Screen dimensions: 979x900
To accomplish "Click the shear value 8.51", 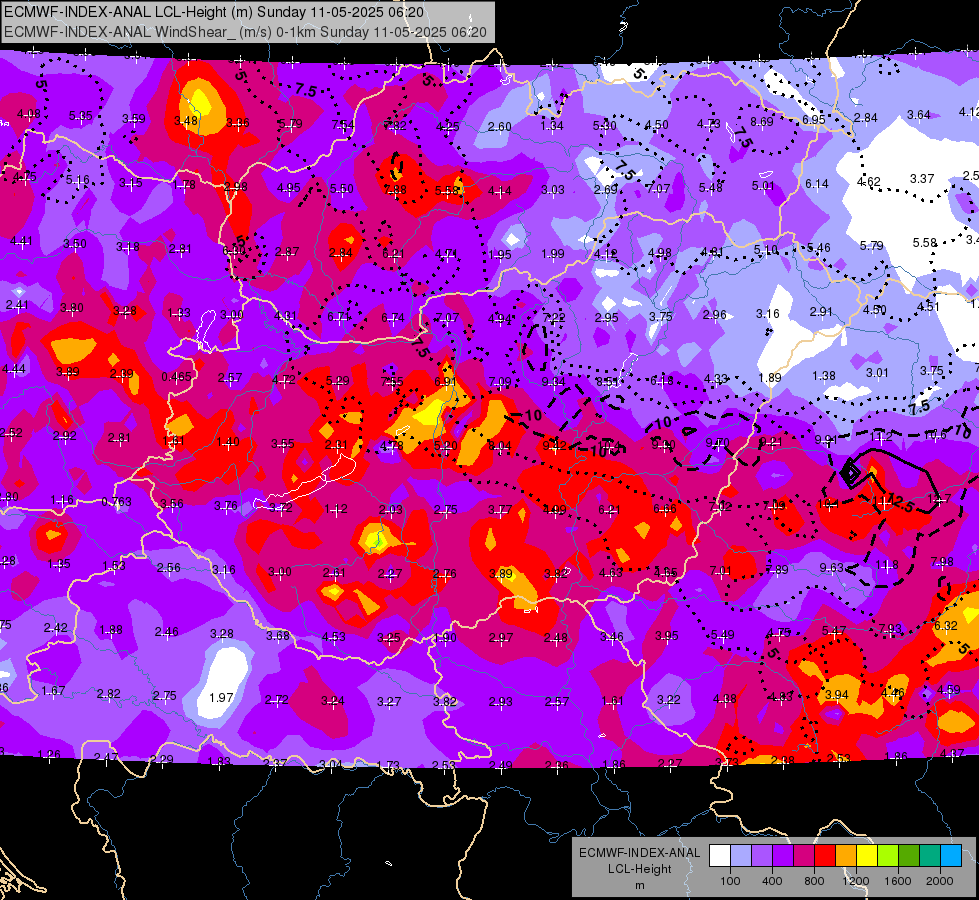I will (x=608, y=381).
